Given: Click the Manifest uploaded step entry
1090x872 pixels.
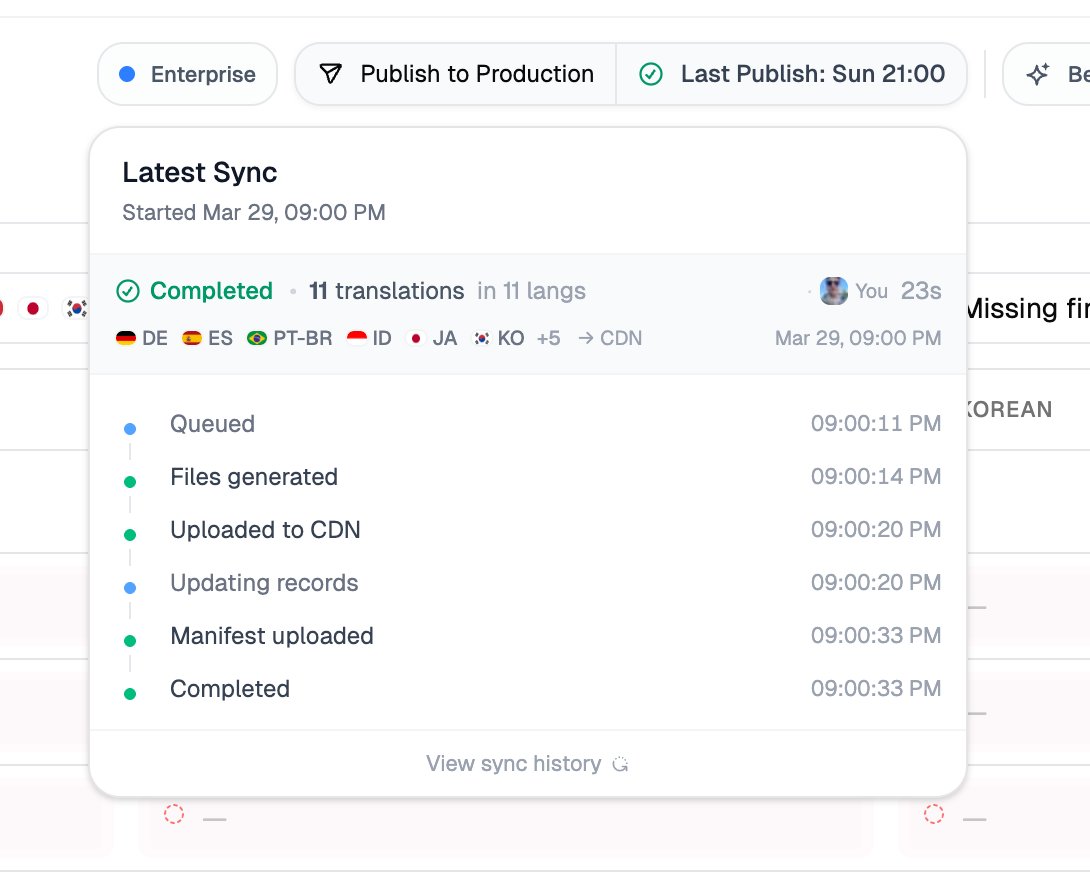Looking at the screenshot, I should click(x=272, y=636).
